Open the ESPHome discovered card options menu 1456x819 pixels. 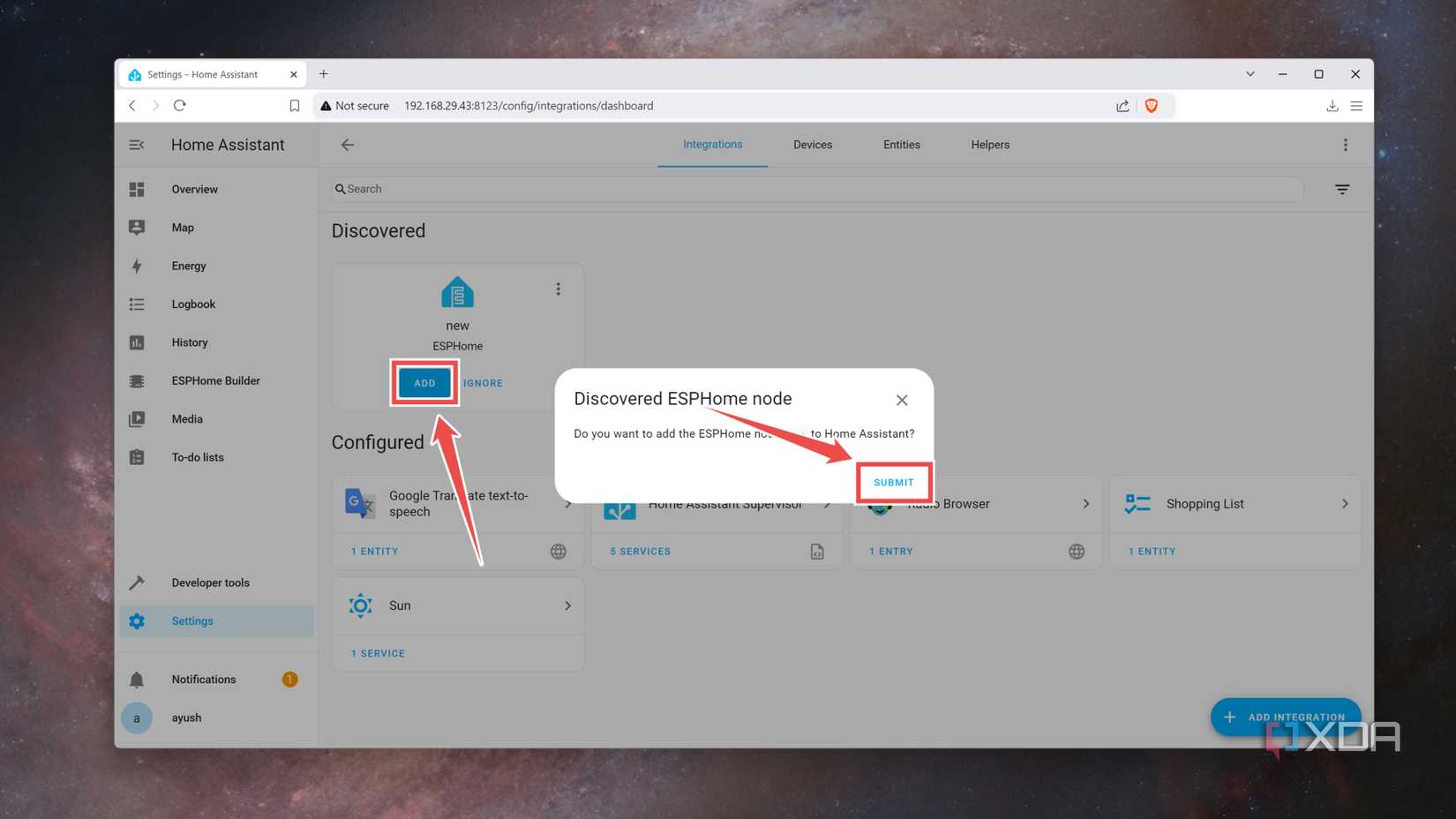[558, 289]
